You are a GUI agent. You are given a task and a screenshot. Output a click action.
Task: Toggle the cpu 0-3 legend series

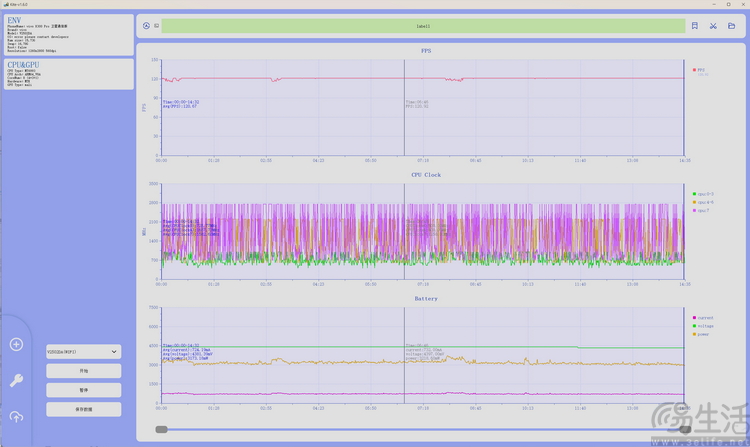click(704, 193)
